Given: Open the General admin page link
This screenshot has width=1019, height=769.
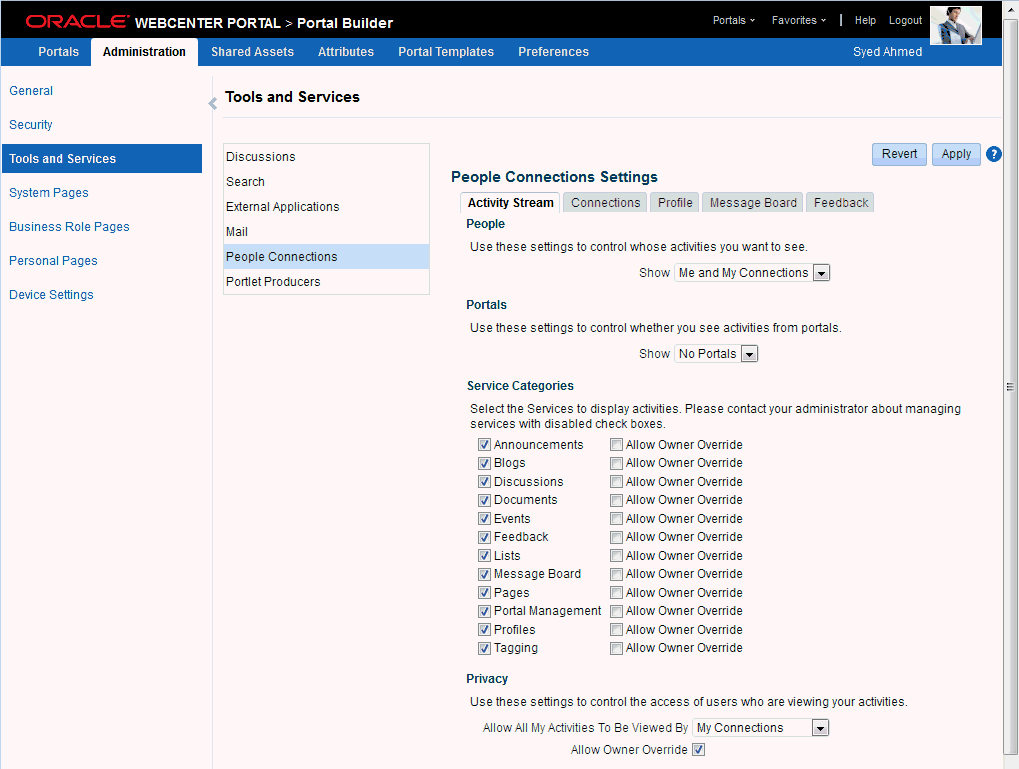Looking at the screenshot, I should [31, 91].
